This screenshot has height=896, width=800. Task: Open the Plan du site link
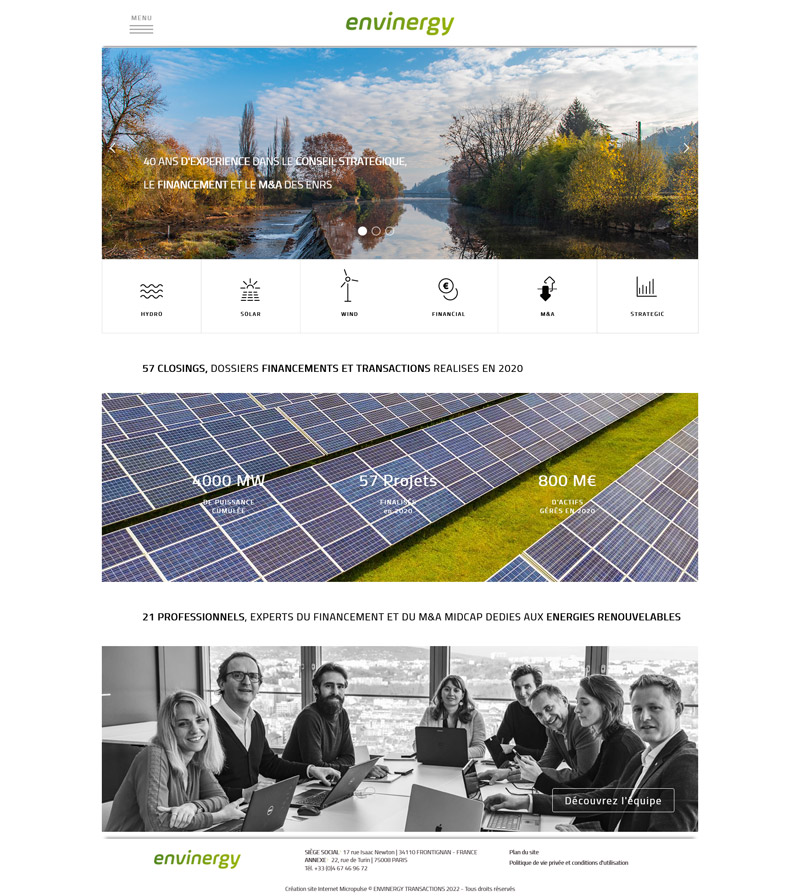tap(524, 852)
